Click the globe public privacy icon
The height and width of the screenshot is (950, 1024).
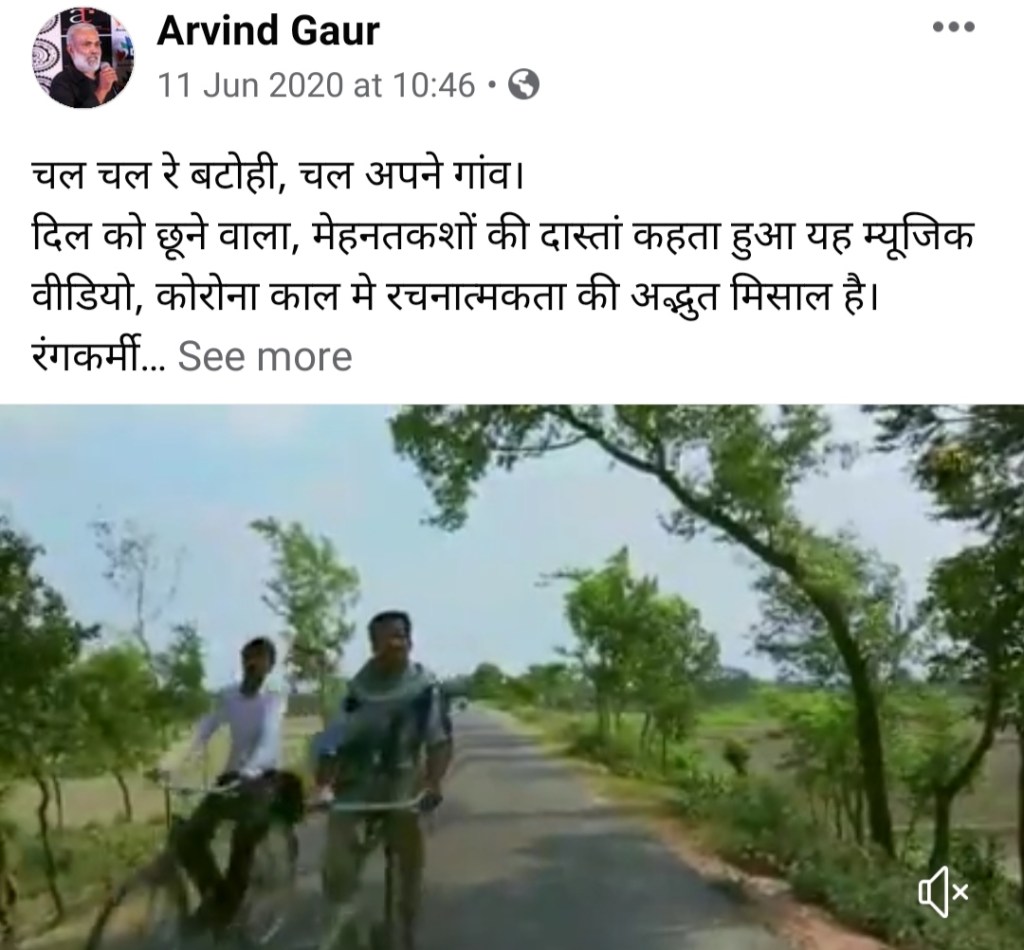coord(524,85)
